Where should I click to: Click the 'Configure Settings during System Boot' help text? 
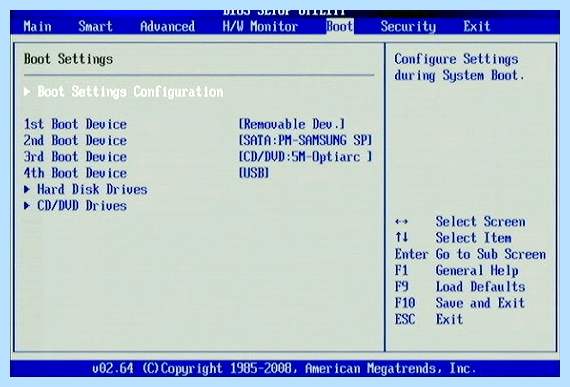[x=459, y=67]
